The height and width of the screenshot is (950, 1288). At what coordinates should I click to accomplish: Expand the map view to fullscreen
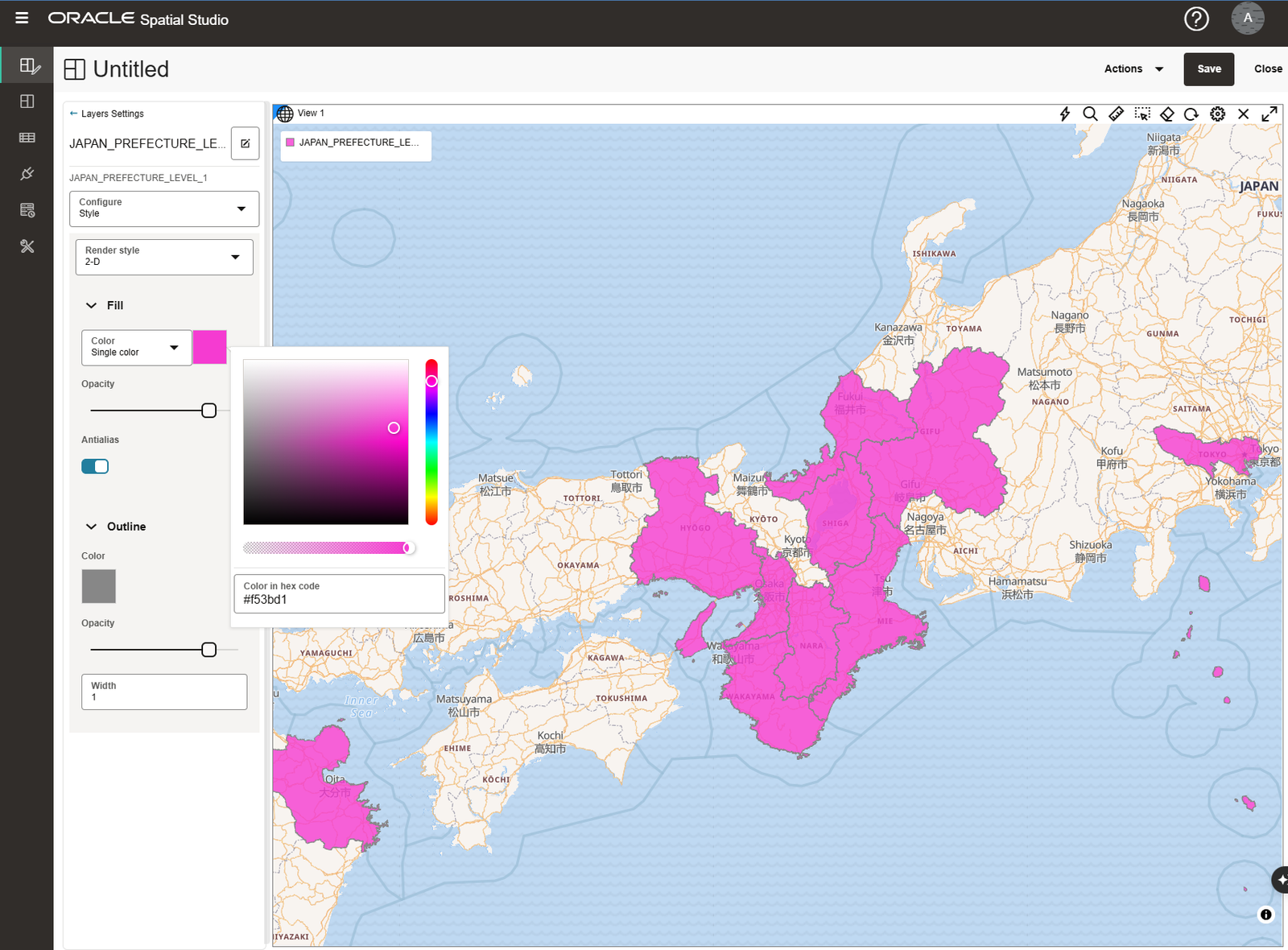(1270, 114)
